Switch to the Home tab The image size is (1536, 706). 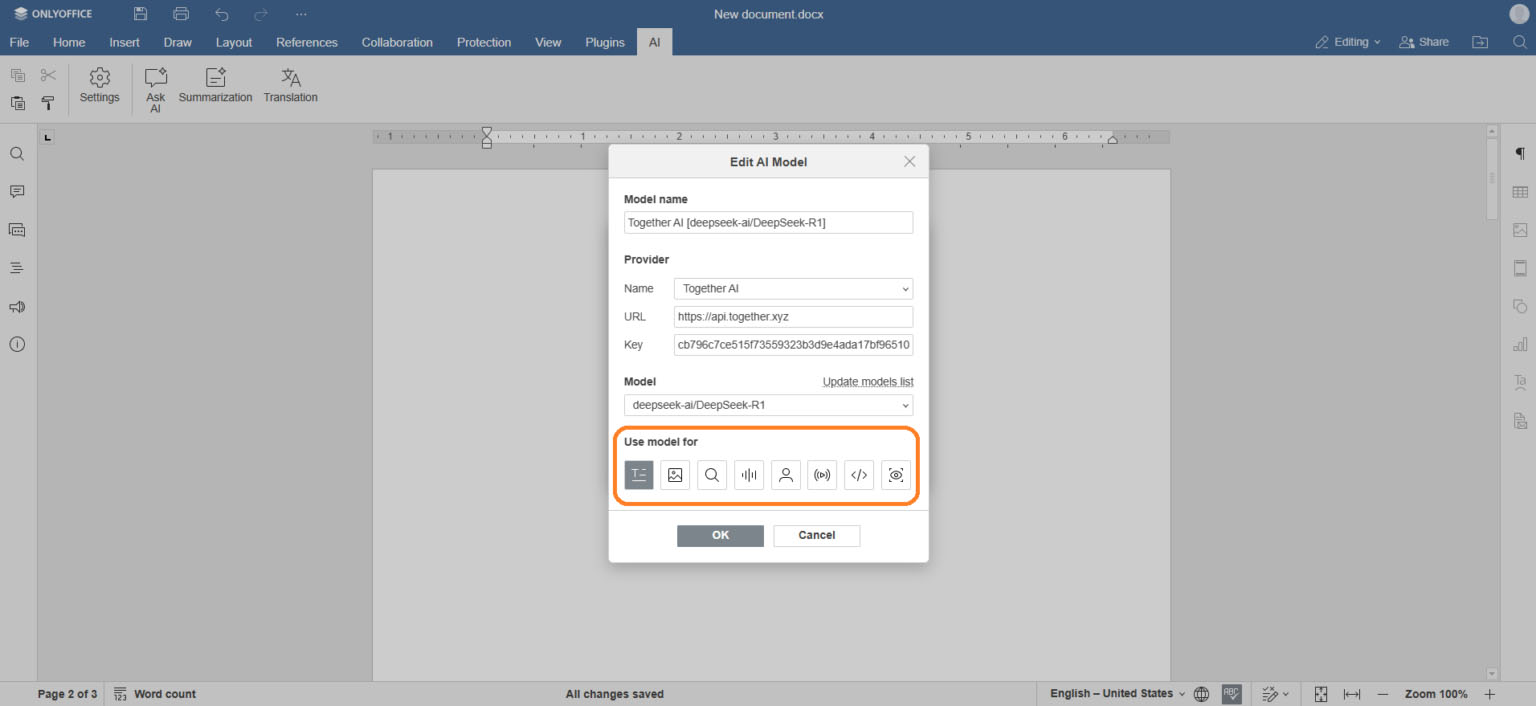[69, 42]
